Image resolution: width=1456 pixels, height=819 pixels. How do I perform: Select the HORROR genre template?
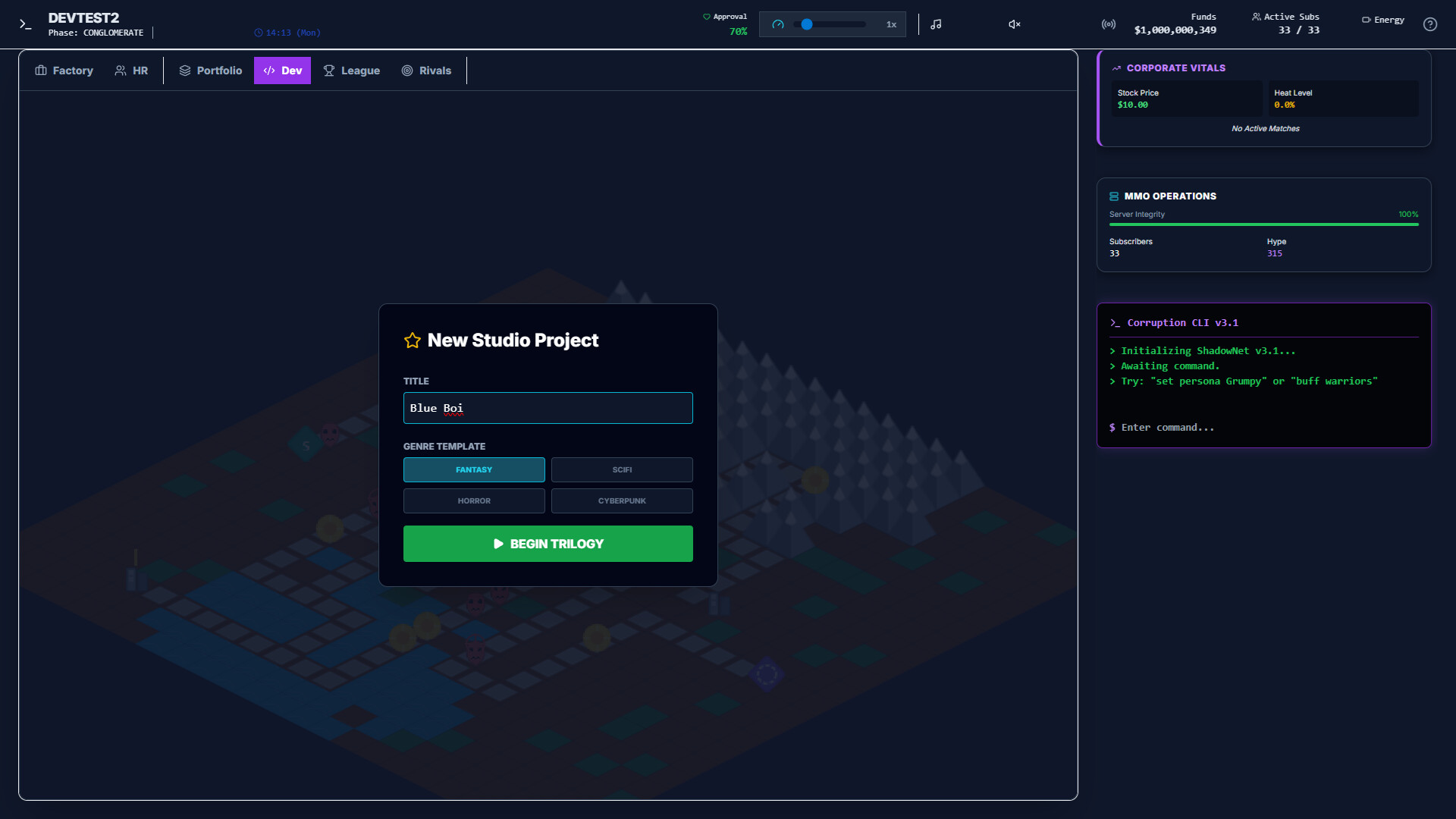tap(474, 500)
